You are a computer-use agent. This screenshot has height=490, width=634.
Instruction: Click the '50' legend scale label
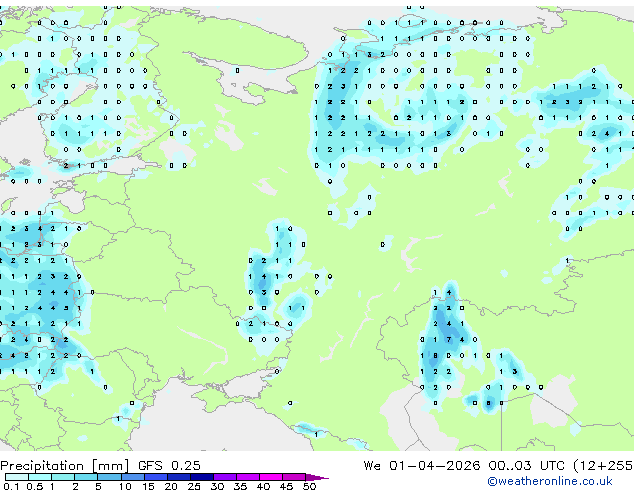coord(309,486)
